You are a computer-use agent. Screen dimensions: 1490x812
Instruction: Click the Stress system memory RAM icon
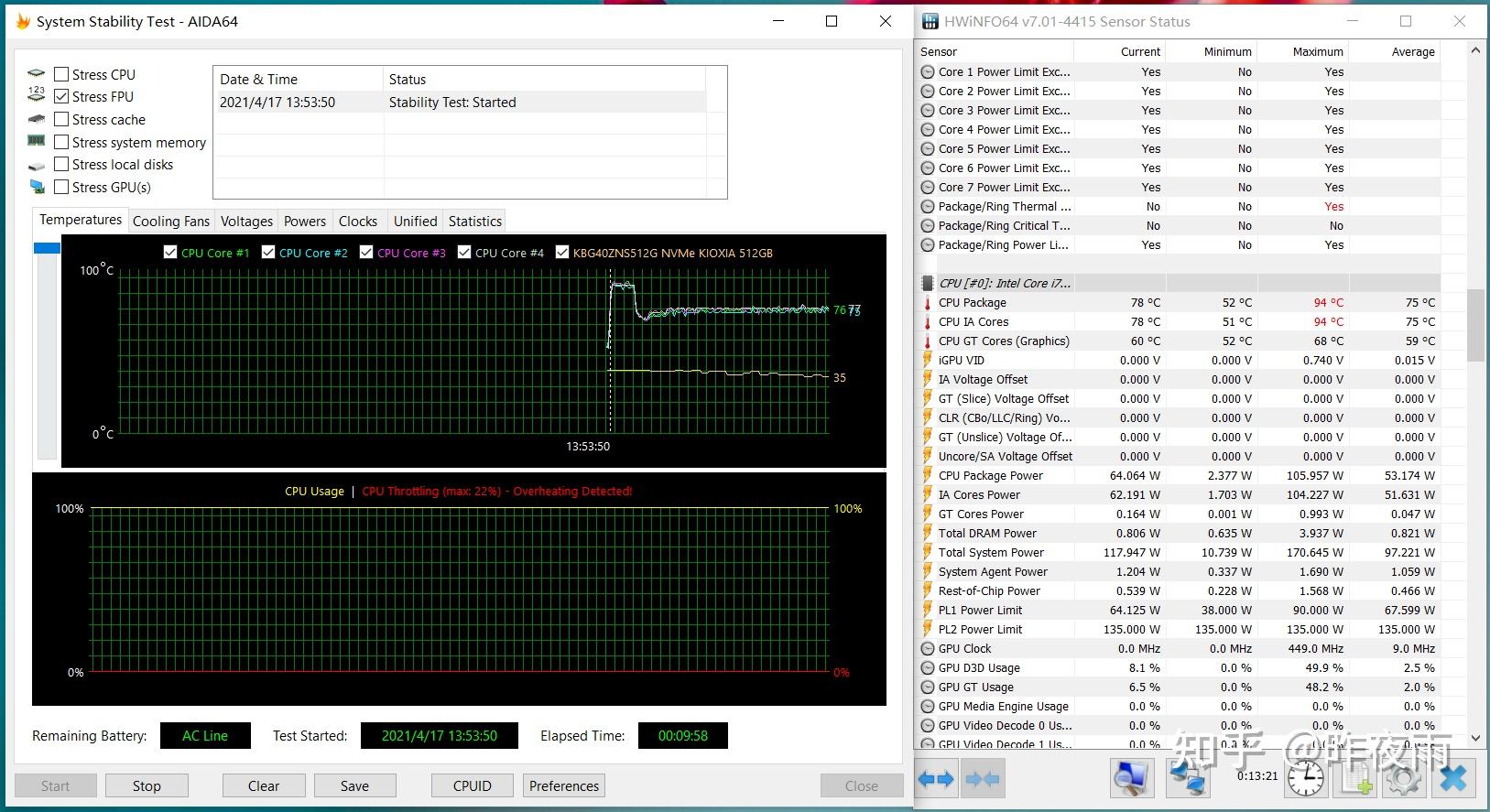click(37, 141)
